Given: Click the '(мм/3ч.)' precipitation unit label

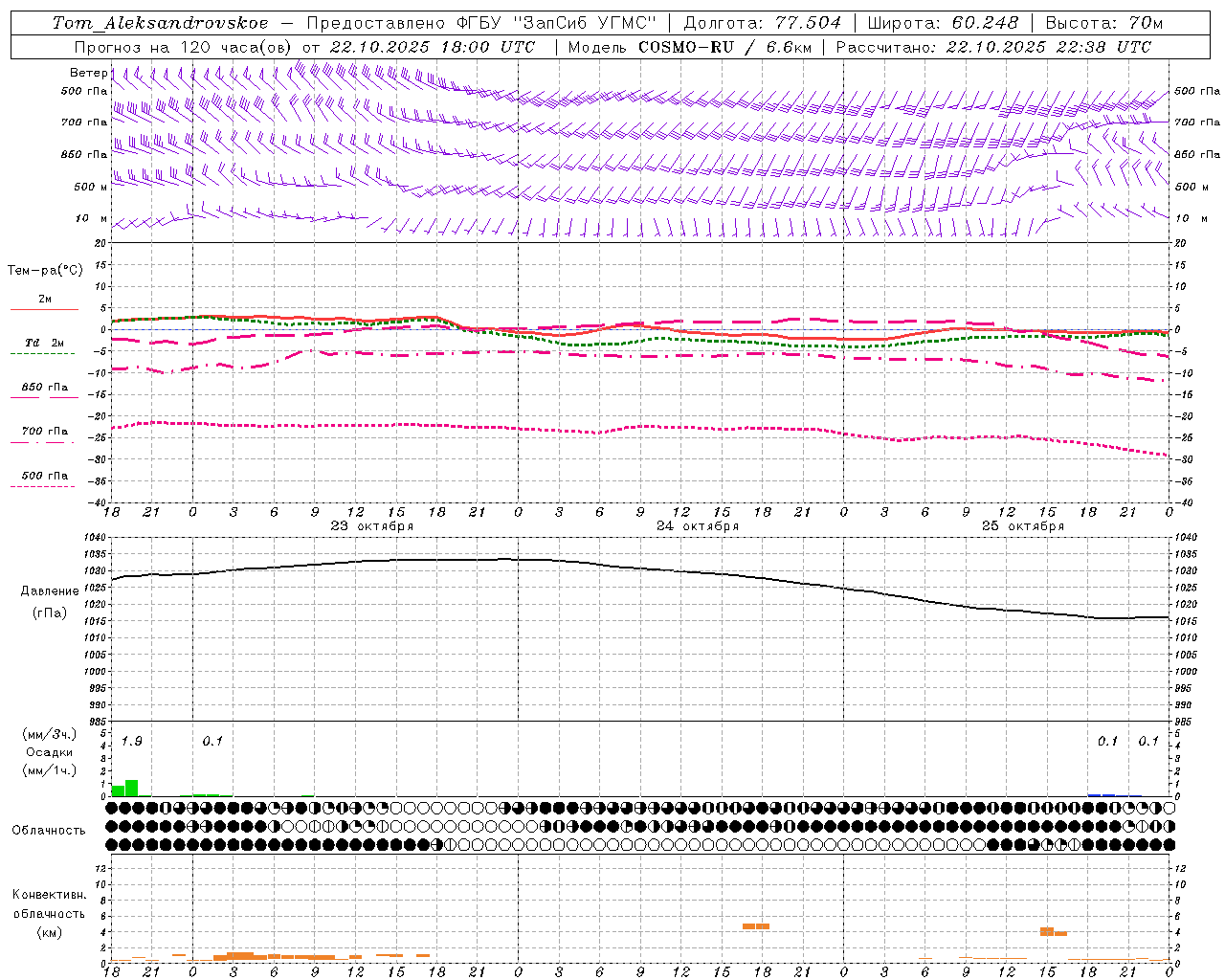Looking at the screenshot, I should click(x=50, y=735).
